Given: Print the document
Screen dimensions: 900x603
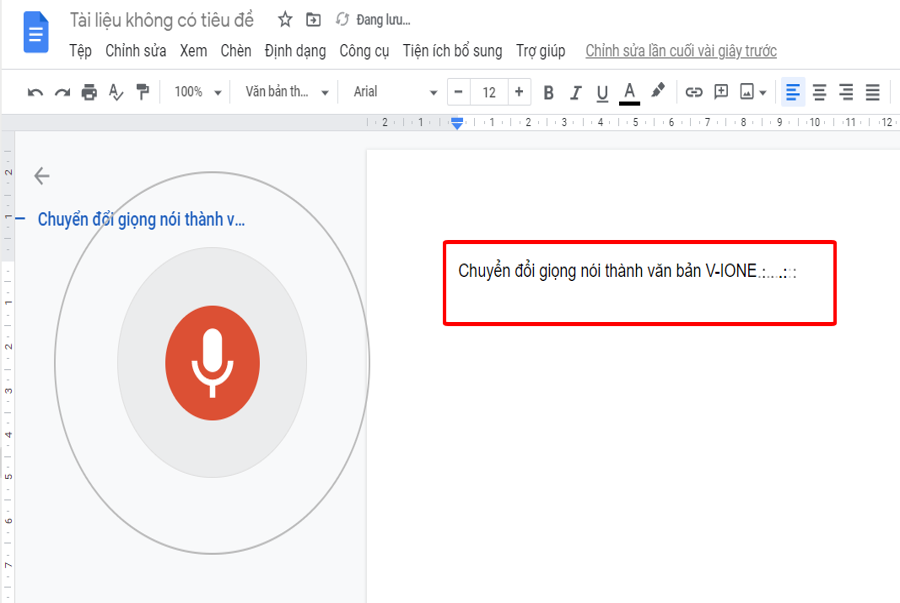Looking at the screenshot, I should click(89, 92).
